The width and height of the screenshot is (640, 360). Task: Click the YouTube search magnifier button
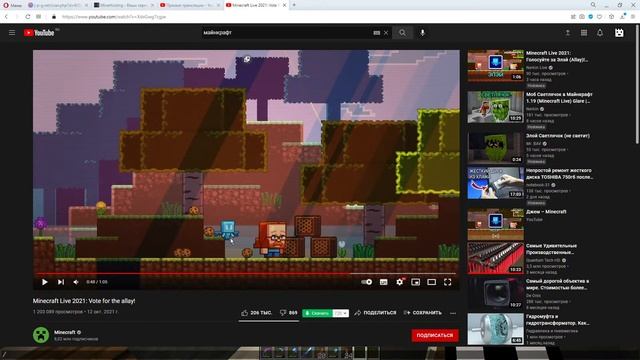coord(402,33)
